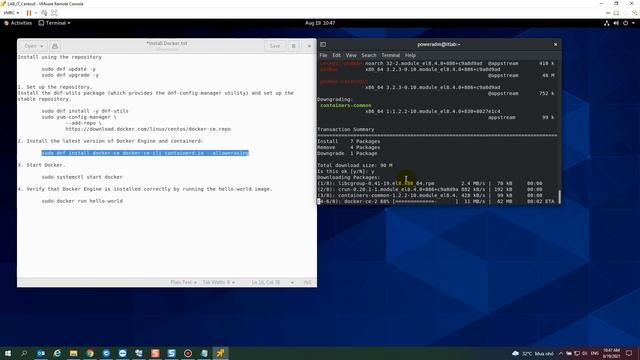This screenshot has width=640, height=360.
Task: Click the terminal window new tab icon
Action: 323,44
